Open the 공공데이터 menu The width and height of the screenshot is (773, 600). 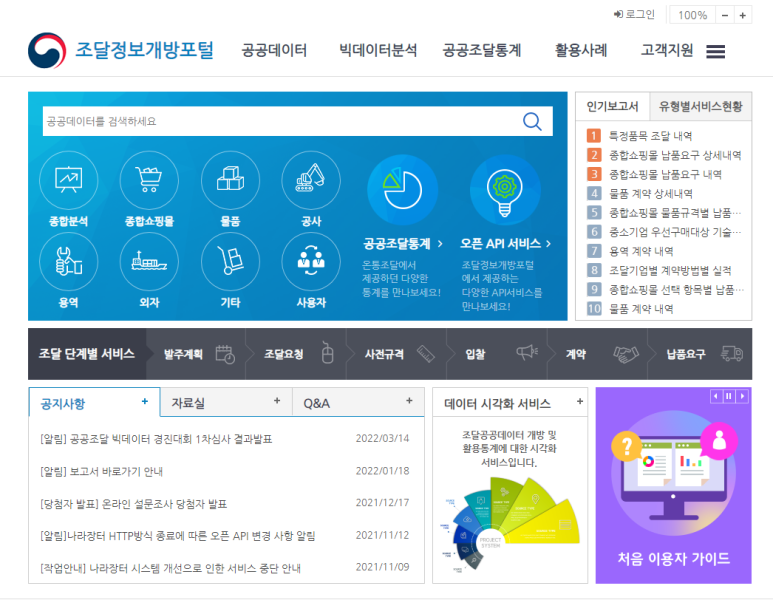coord(274,50)
